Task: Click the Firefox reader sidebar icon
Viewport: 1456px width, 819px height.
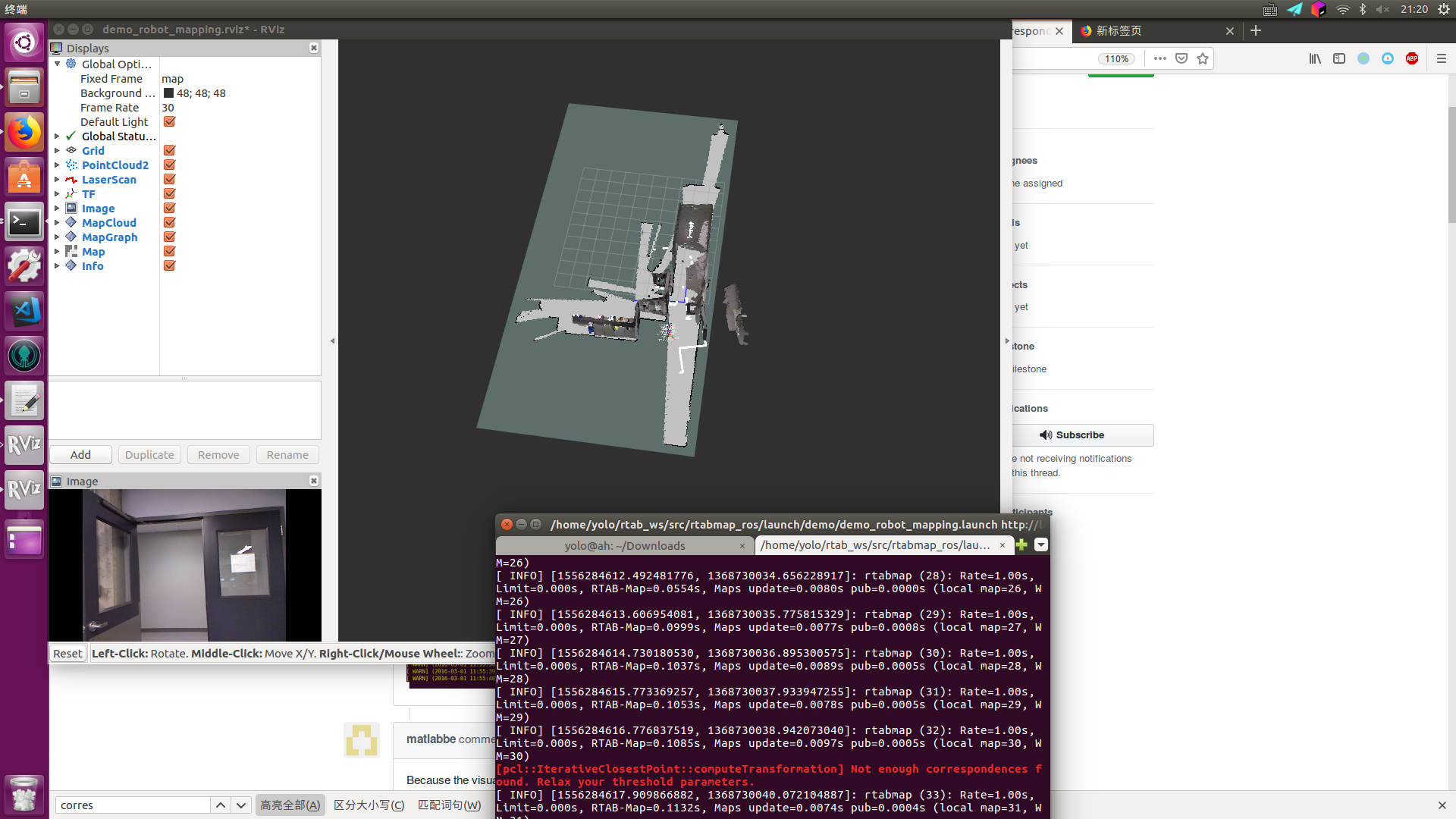Action: pos(1339,58)
